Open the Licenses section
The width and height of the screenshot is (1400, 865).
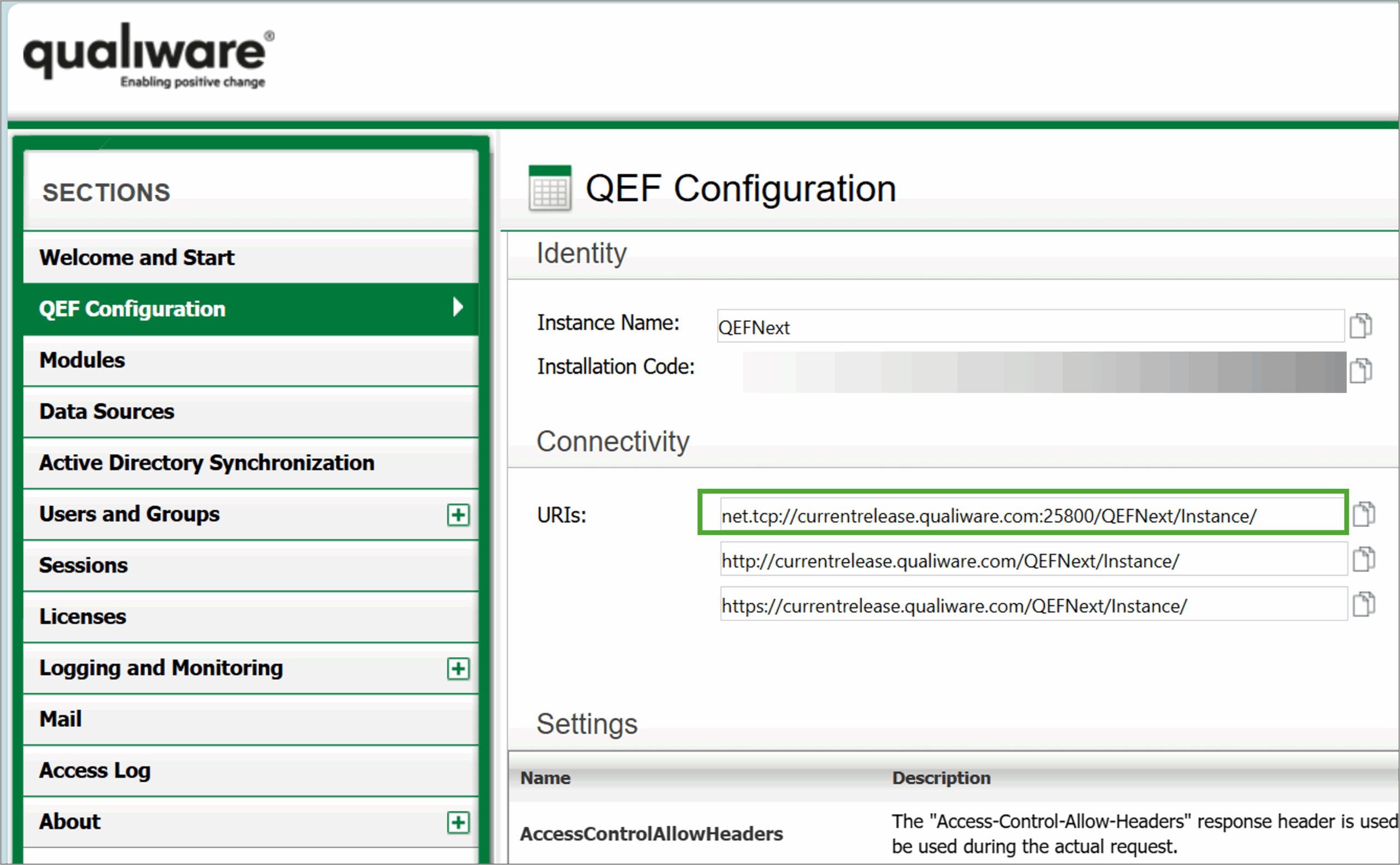click(250, 617)
